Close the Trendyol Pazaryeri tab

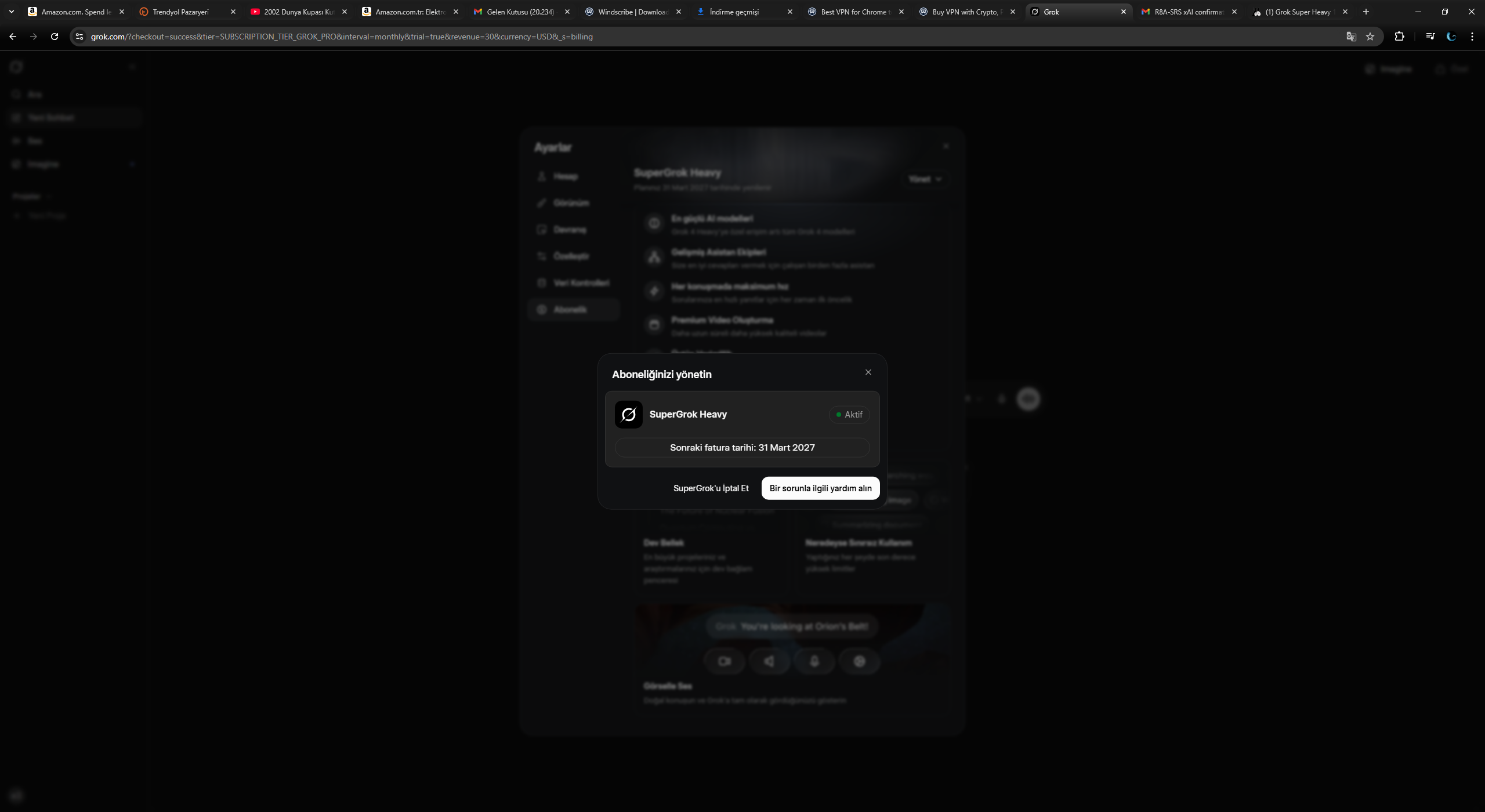point(233,12)
